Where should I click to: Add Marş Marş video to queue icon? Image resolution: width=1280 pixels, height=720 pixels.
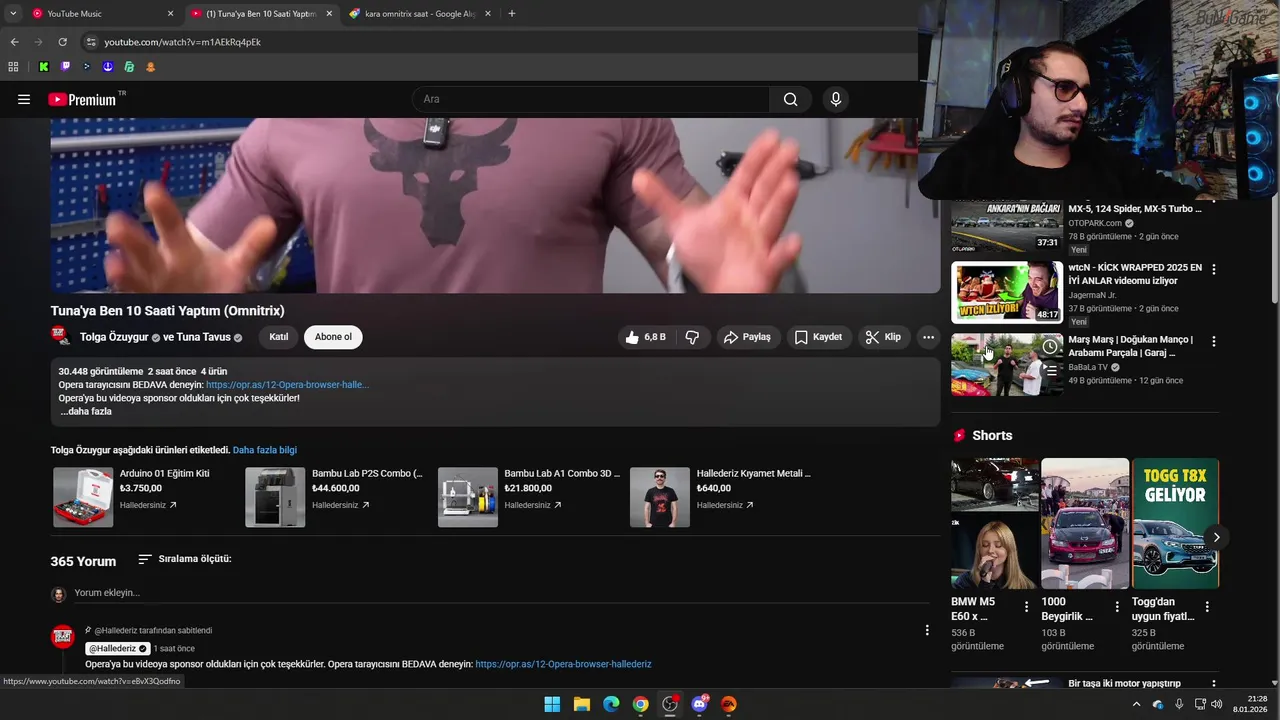(1050, 369)
